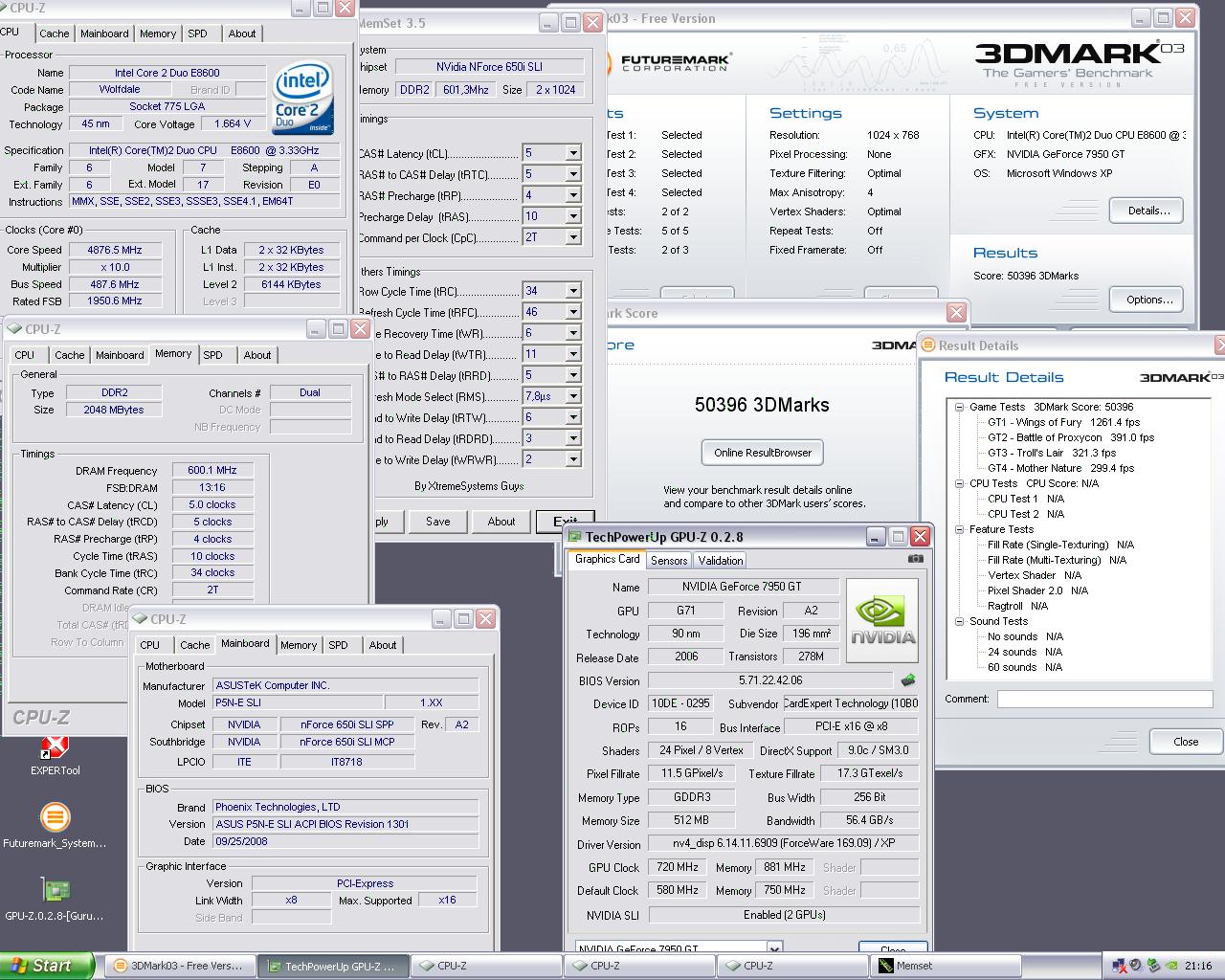Click the Details... button in 3DMark03
Viewport: 1225px width, 980px height.
point(1147,211)
